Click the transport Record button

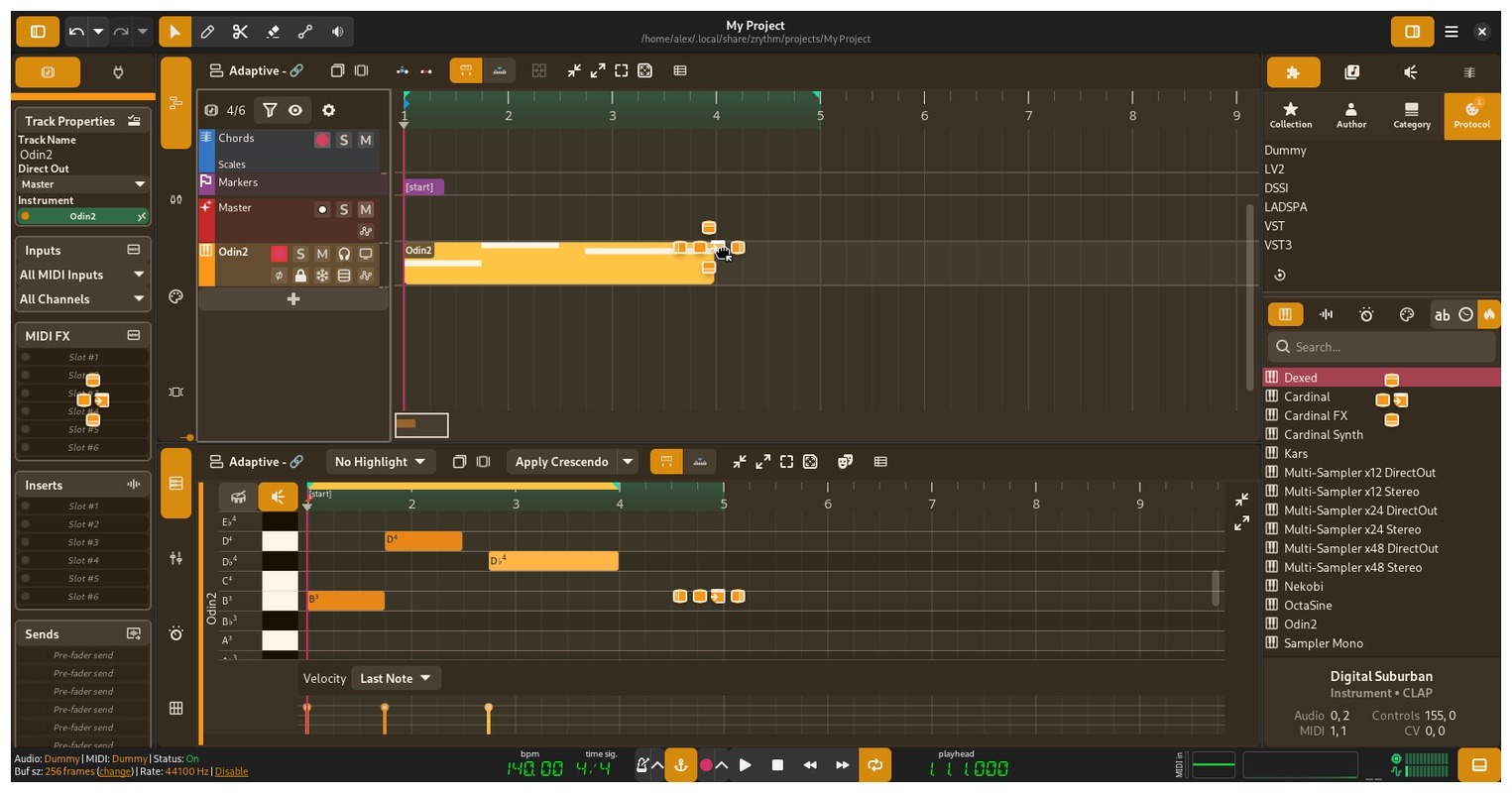coord(706,765)
